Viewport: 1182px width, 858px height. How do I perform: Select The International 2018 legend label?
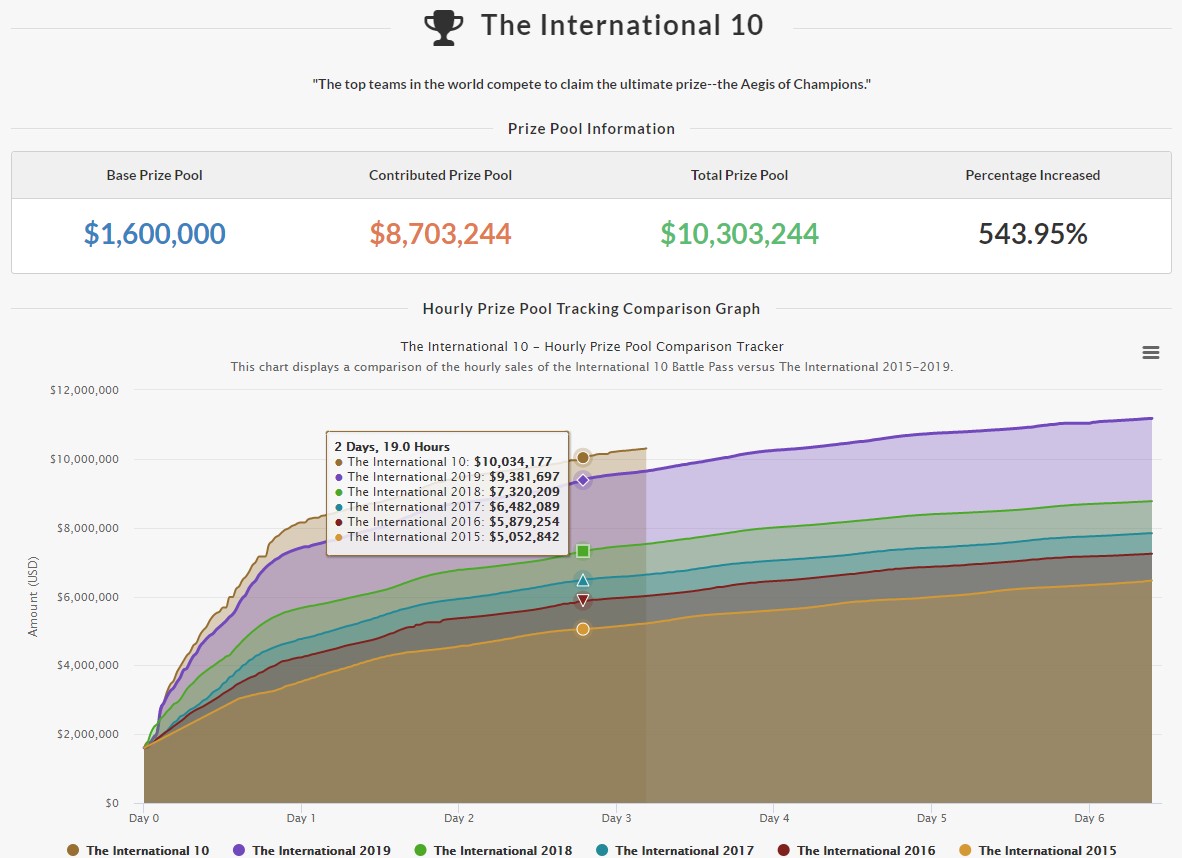[502, 850]
